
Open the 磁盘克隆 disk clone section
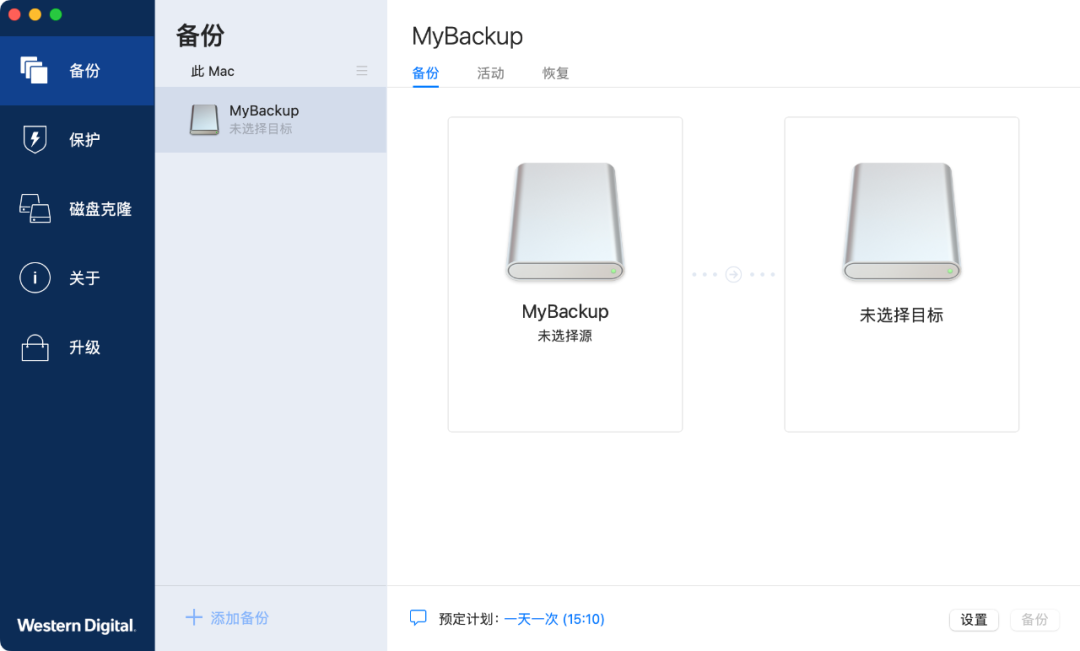point(77,209)
